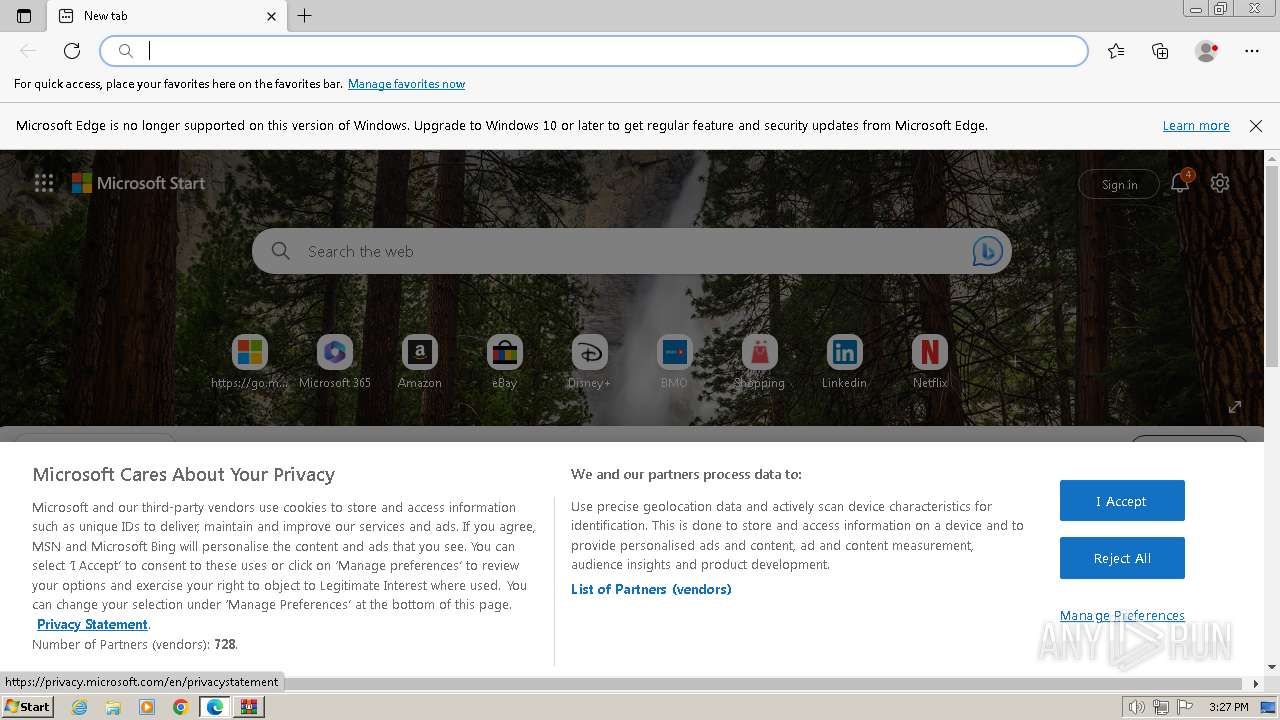Image resolution: width=1280 pixels, height=720 pixels.
Task: Open List of Partners (vendors) link
Action: (x=651, y=589)
